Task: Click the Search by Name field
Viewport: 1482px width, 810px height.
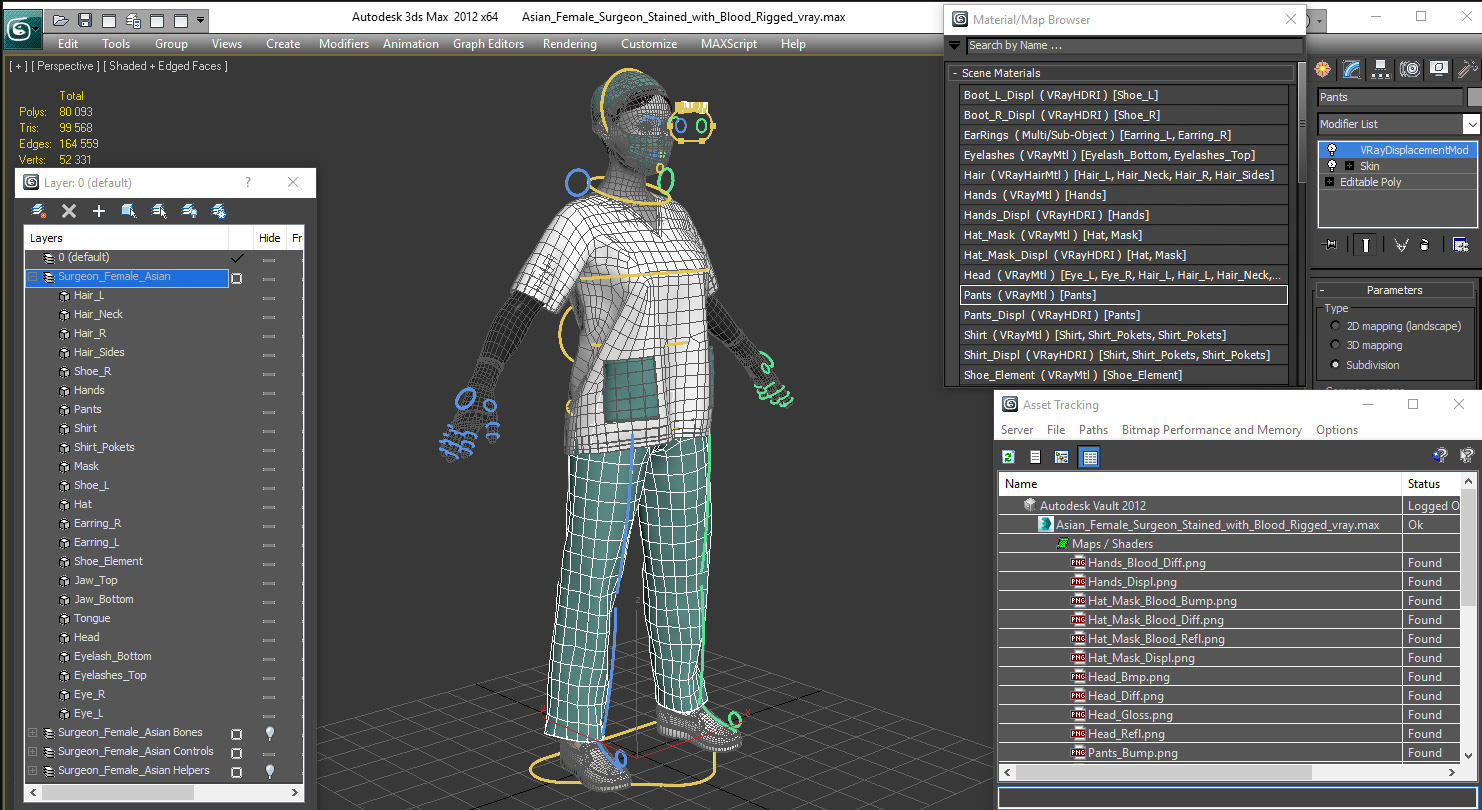Action: tap(1135, 45)
